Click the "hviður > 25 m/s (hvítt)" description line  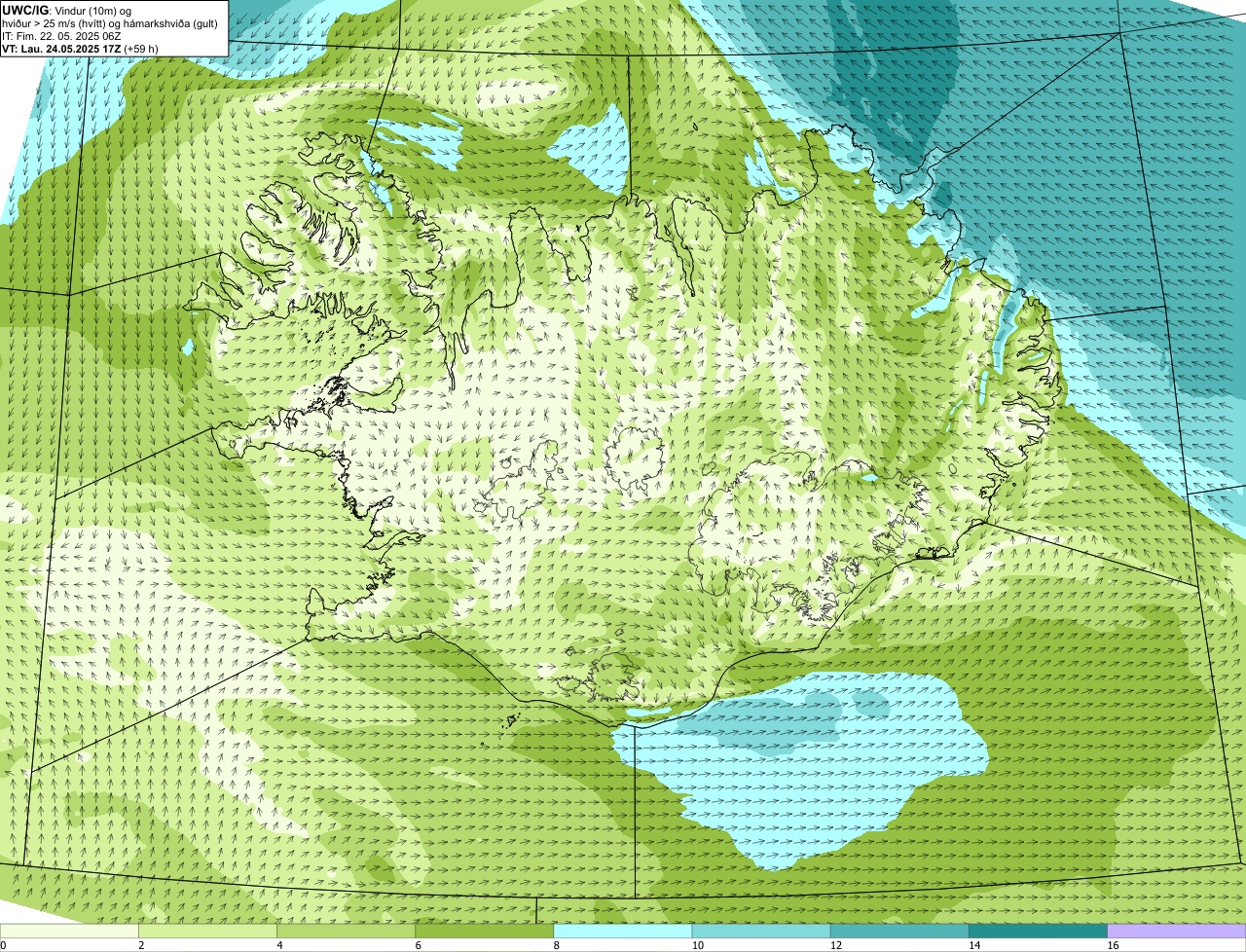[x=109, y=23]
